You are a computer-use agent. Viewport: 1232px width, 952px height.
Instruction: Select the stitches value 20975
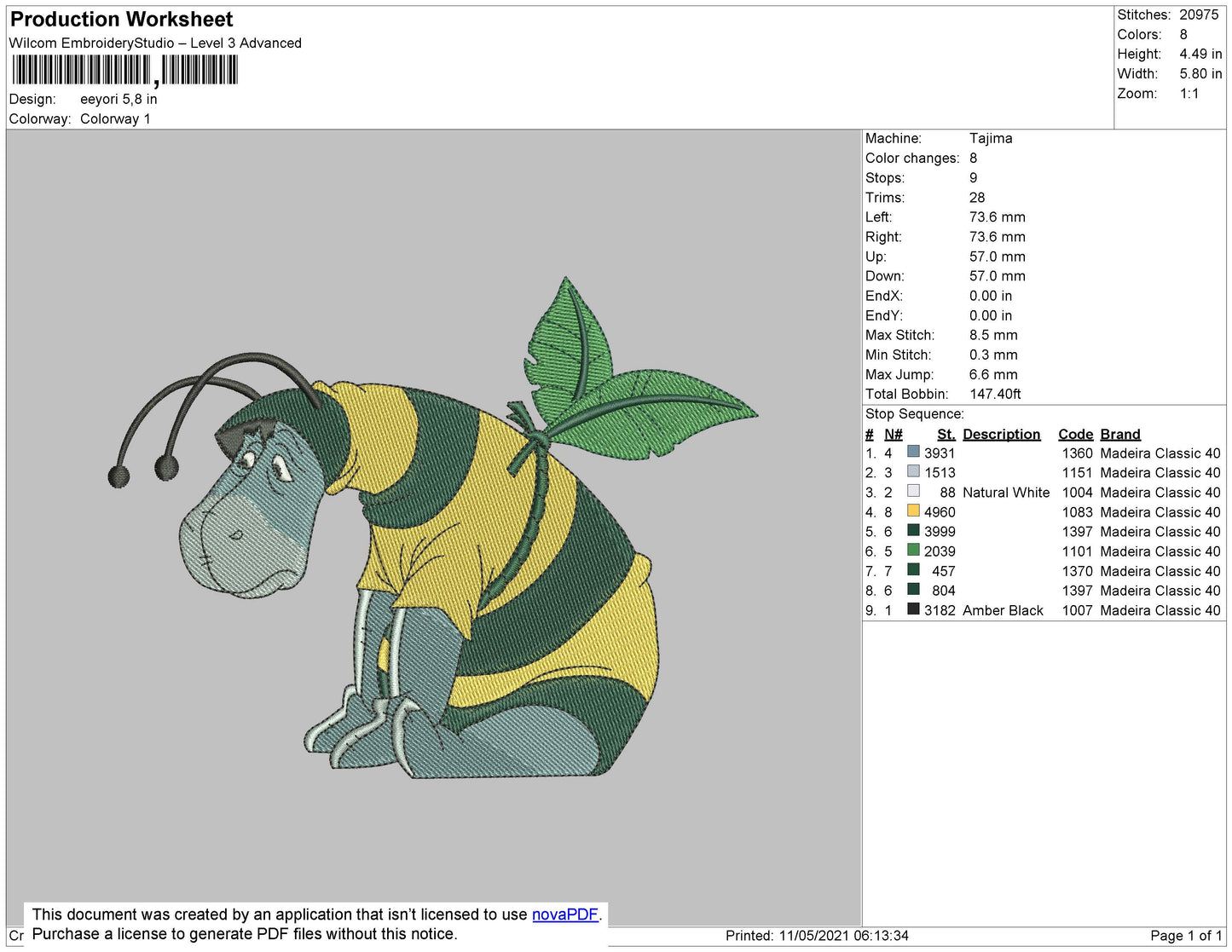point(1199,15)
